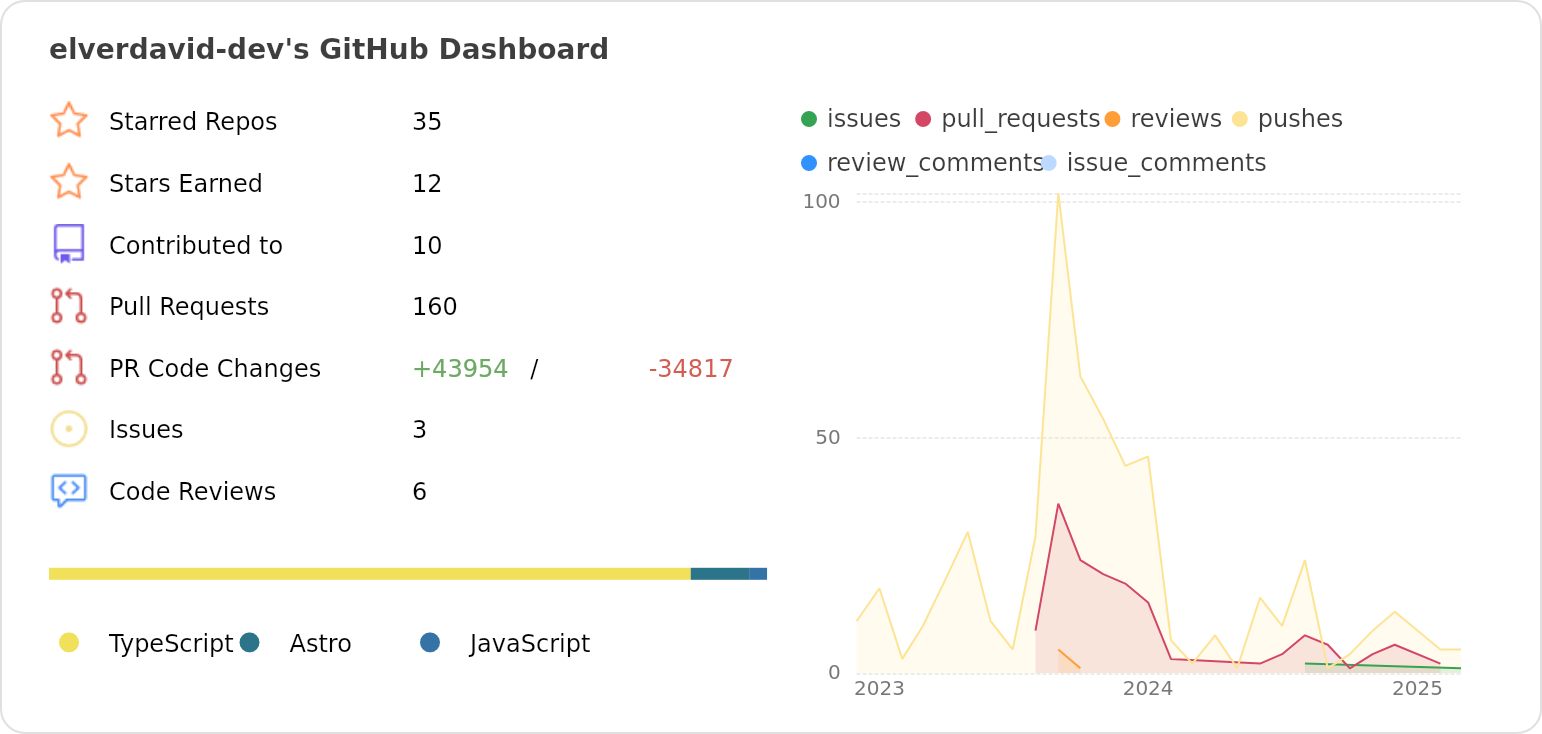This screenshot has width=1542, height=734.
Task: Toggle the reviews legend entry
Action: [1164, 119]
